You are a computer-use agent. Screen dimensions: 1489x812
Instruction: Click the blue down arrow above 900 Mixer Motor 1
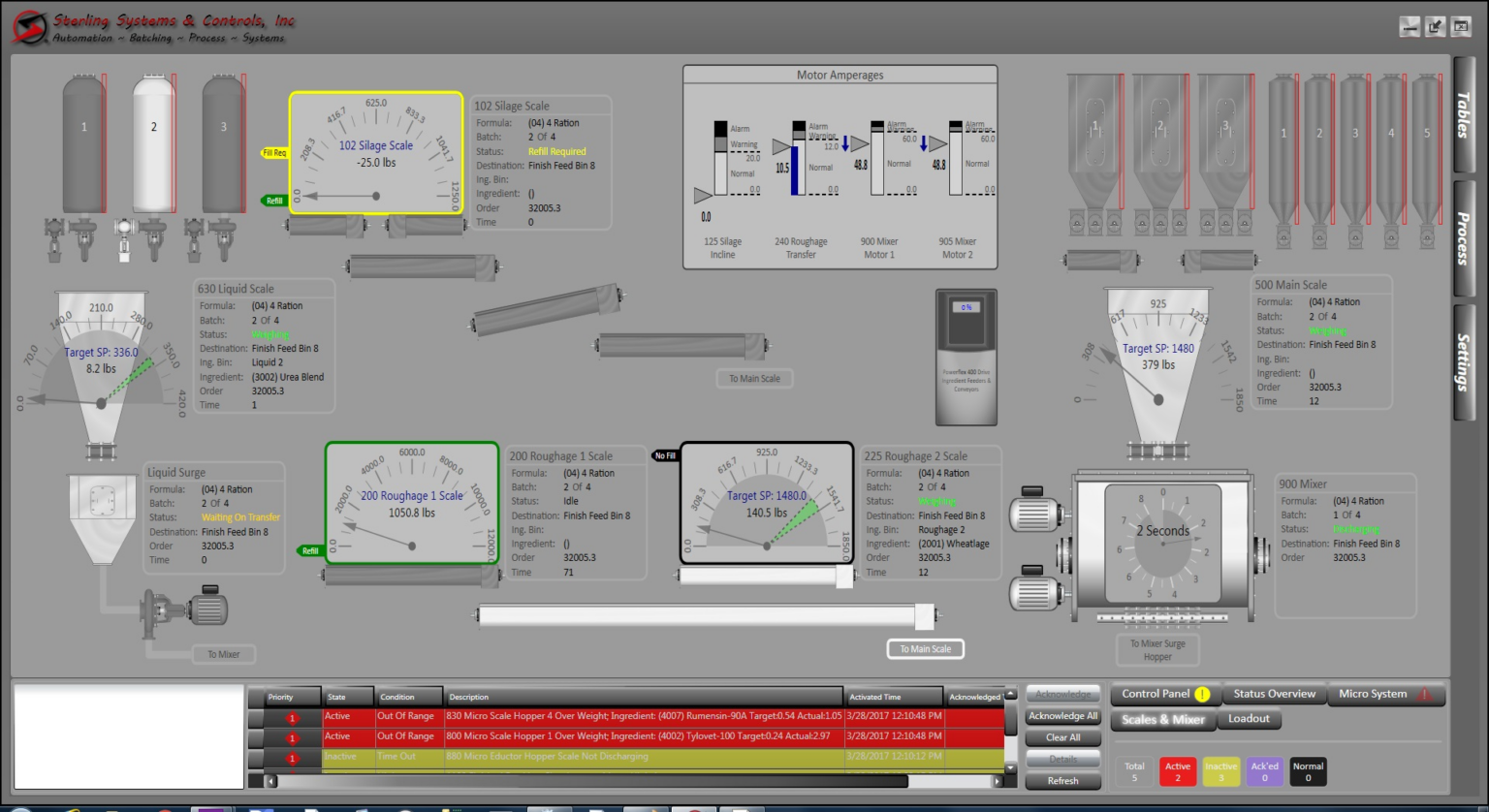(x=846, y=143)
